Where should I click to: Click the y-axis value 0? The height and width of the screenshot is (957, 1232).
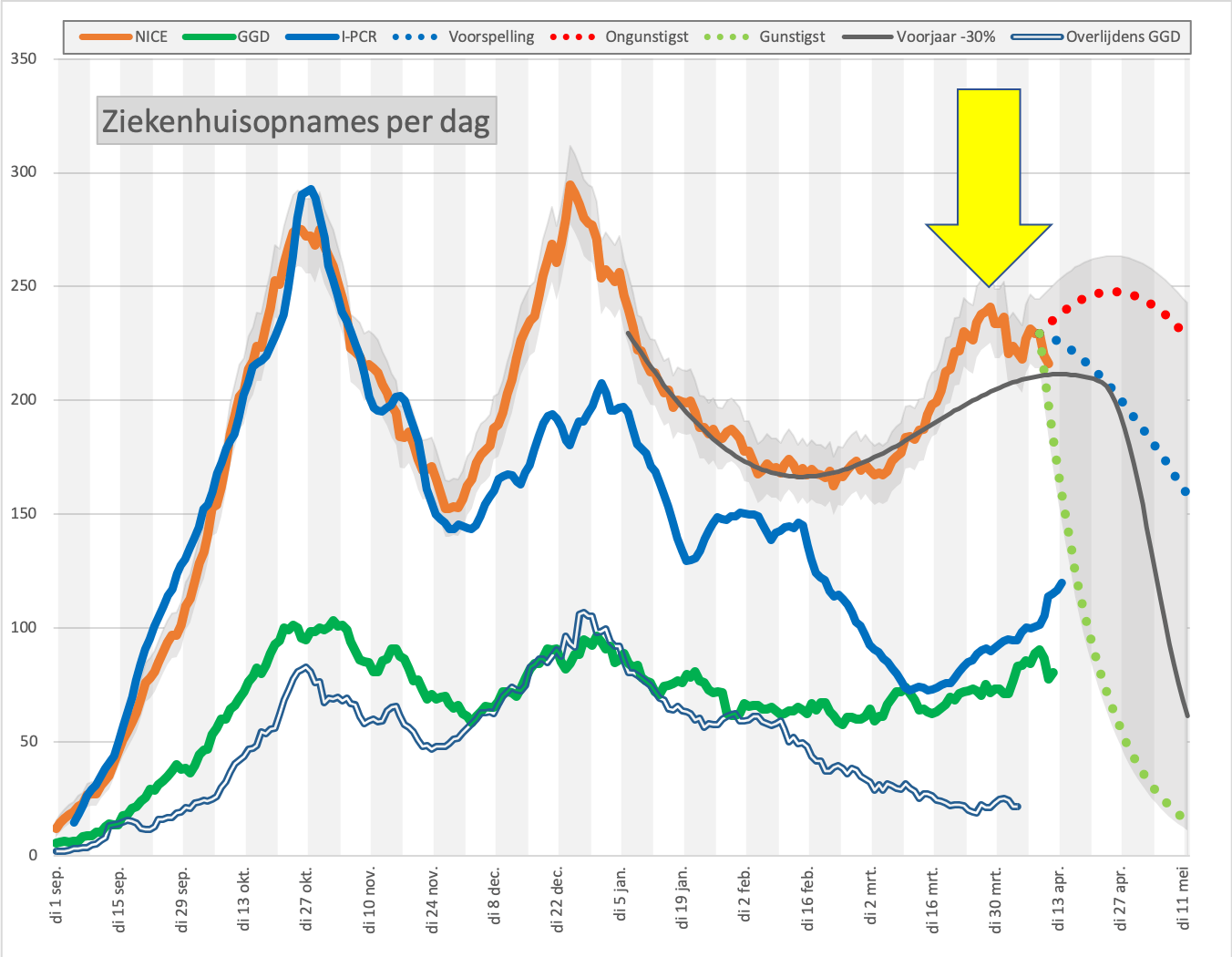pyautogui.click(x=33, y=856)
